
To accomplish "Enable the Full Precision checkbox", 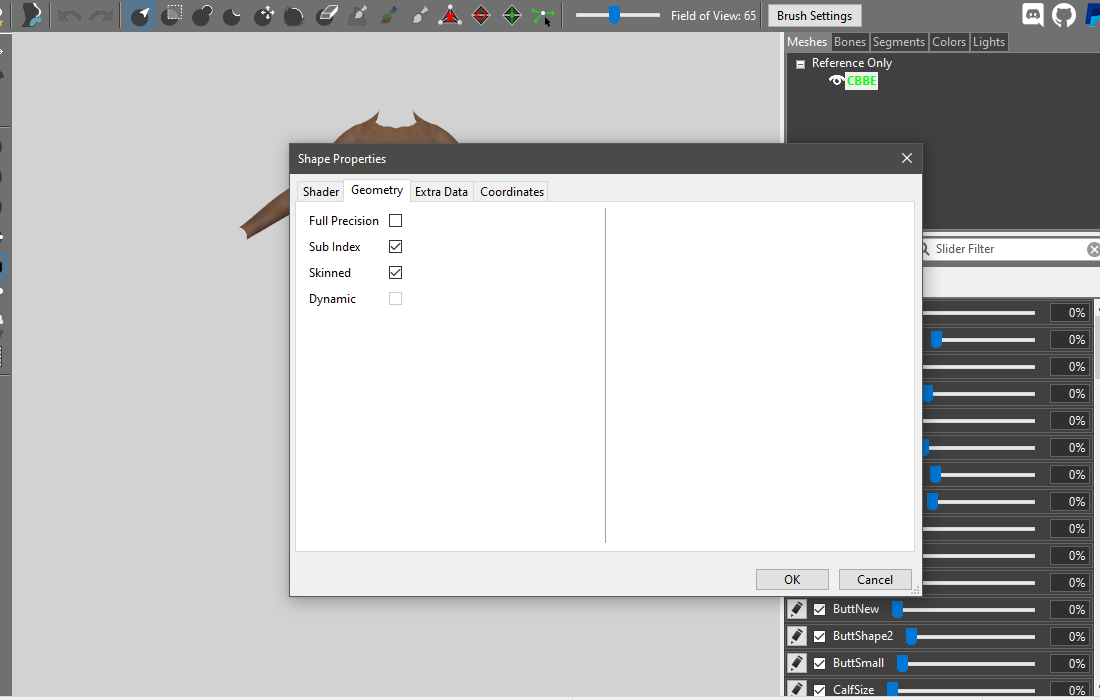I will point(396,221).
